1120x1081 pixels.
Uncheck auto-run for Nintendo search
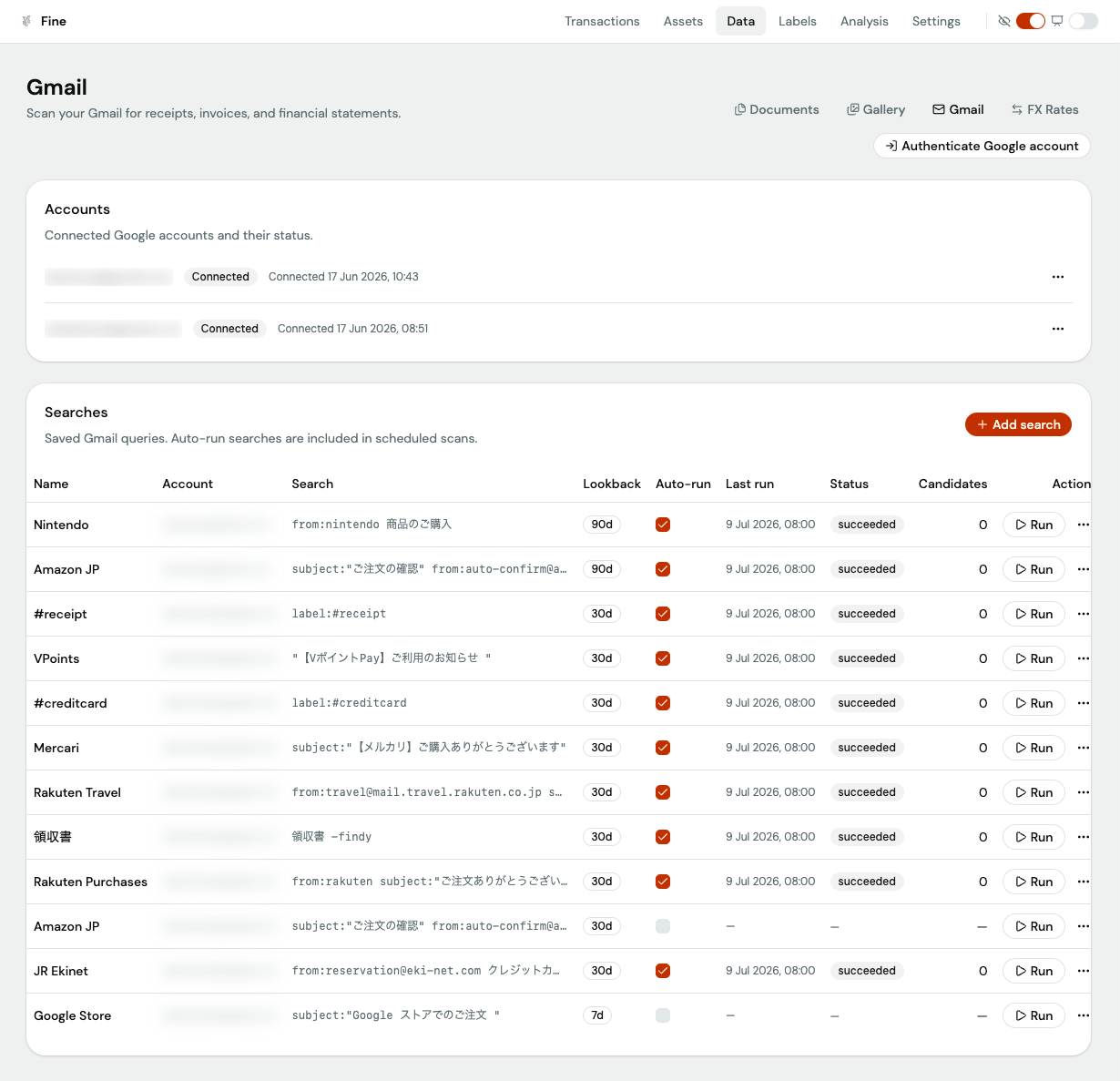click(663, 525)
